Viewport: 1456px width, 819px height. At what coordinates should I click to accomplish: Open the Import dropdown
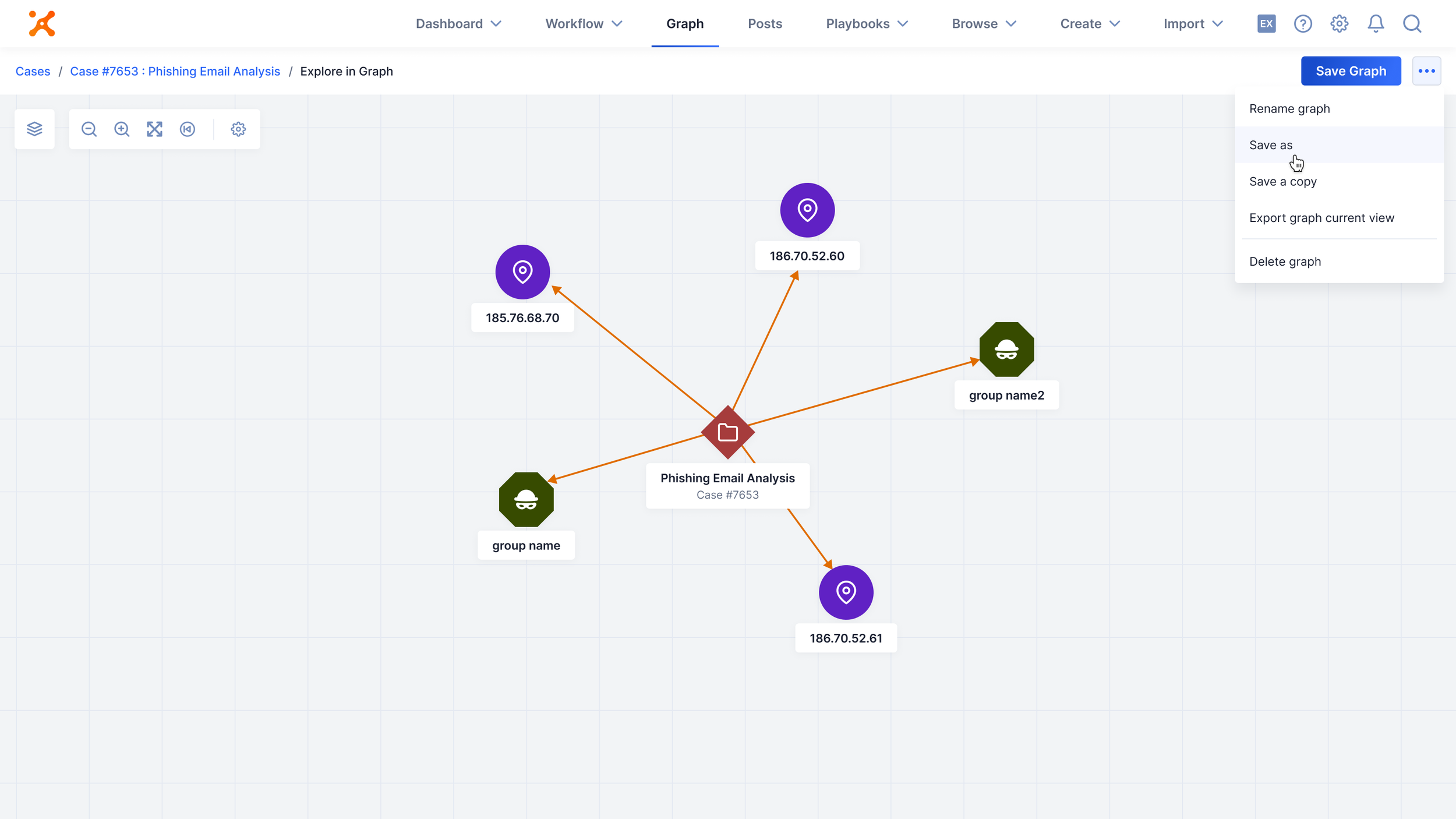click(x=1193, y=24)
